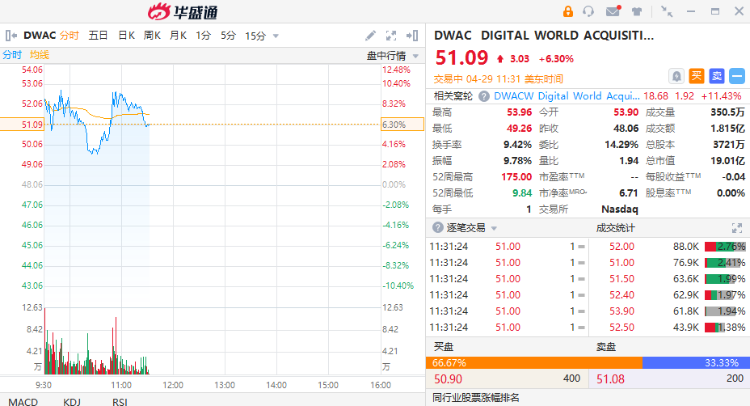Click the orange 买 buy button
750x406 pixels.
click(x=696, y=75)
